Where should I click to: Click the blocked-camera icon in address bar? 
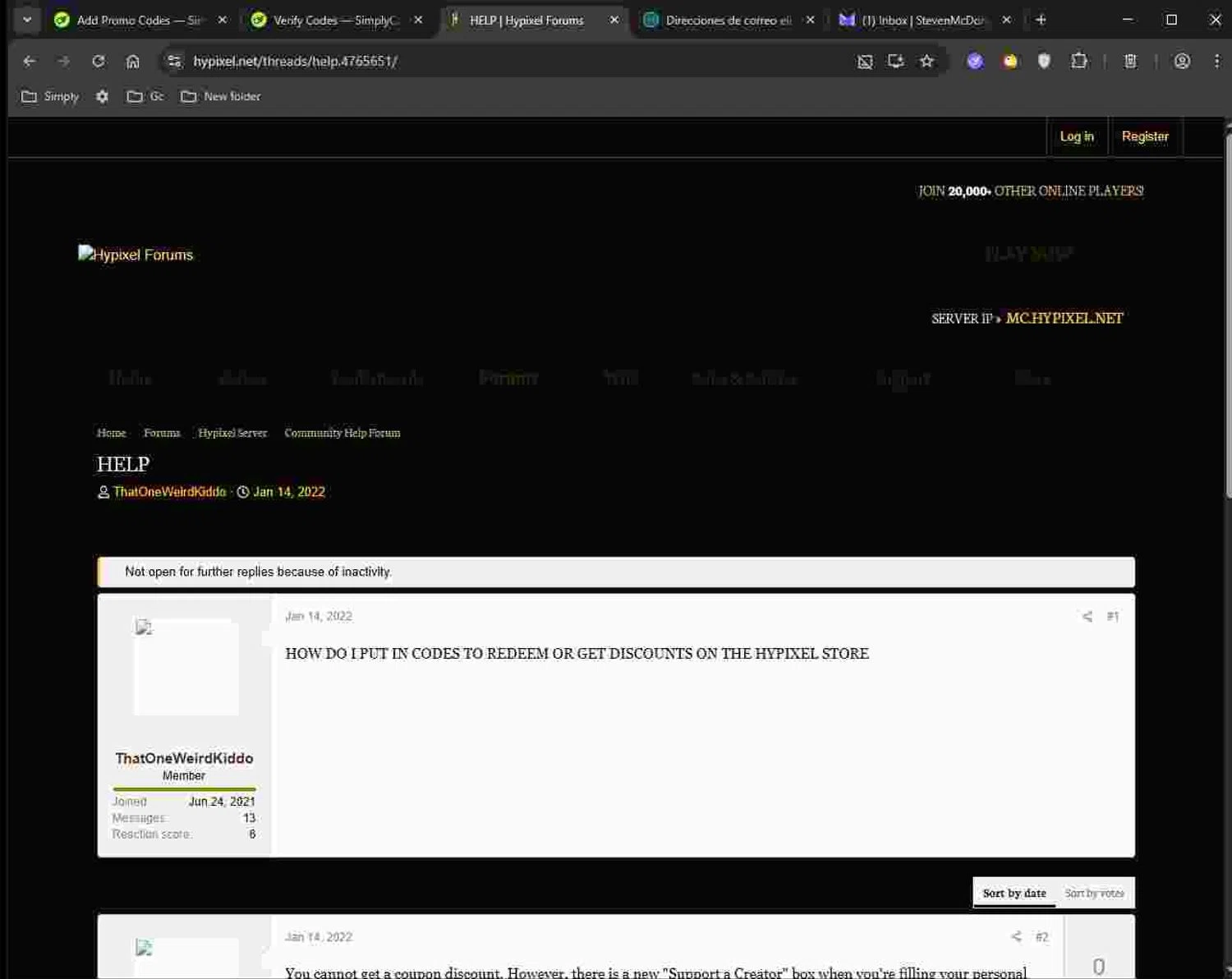click(x=865, y=61)
